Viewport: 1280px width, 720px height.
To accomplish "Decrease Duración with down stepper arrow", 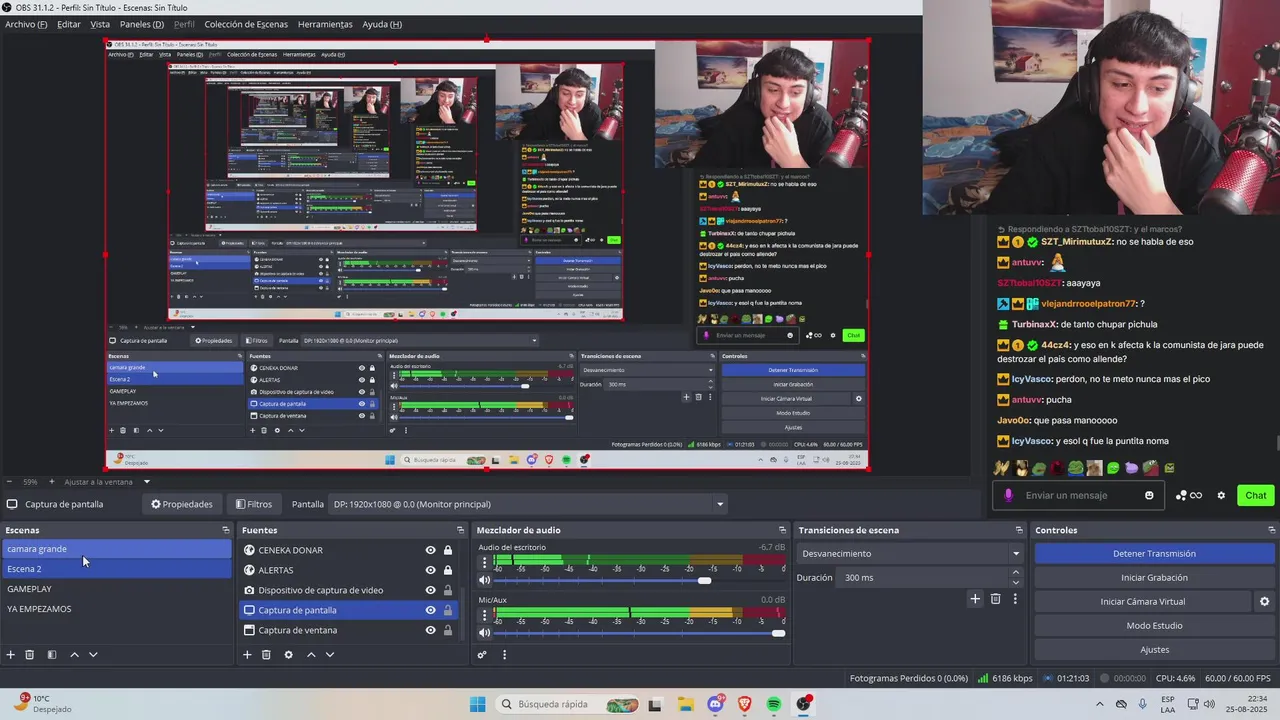I will 1016,583.
